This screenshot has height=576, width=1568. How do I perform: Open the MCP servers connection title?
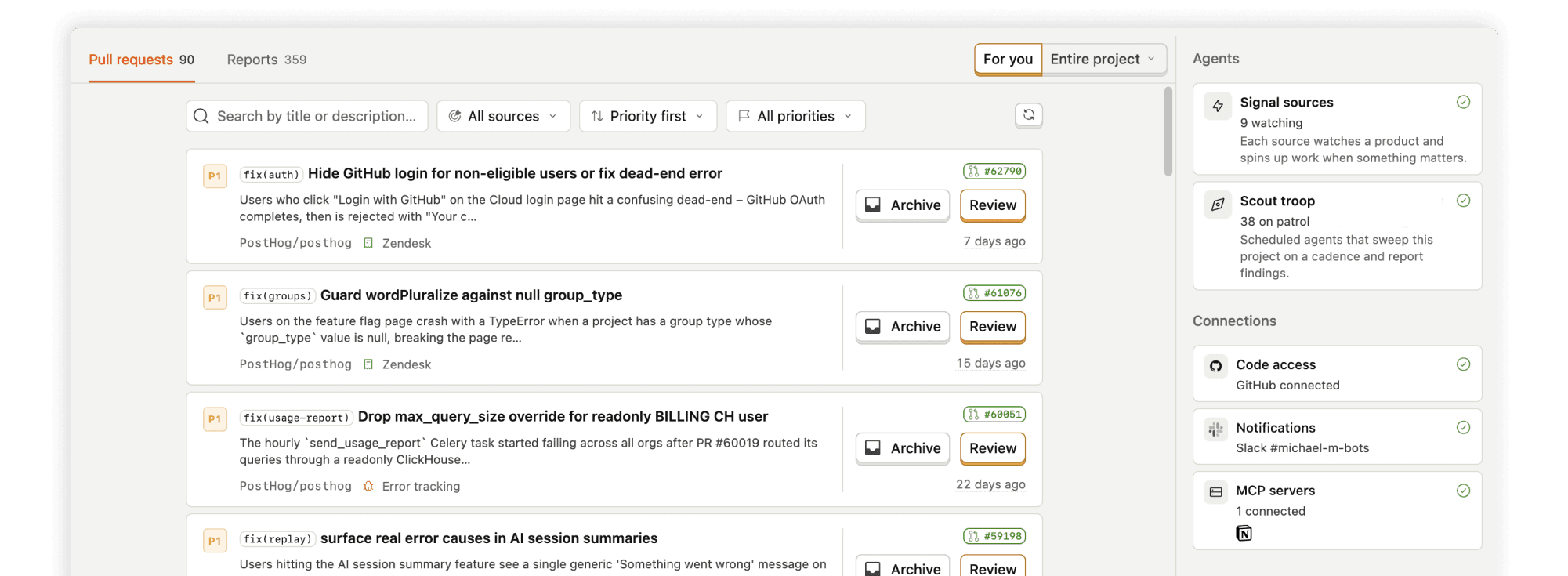[x=1276, y=491]
